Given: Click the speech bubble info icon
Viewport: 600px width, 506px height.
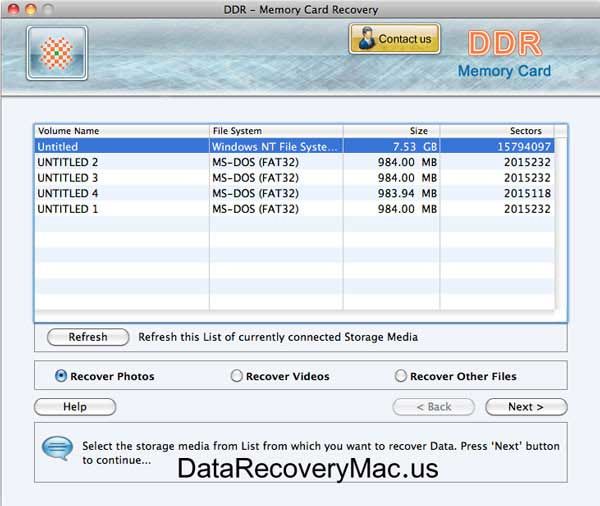Looking at the screenshot, I should [57, 448].
